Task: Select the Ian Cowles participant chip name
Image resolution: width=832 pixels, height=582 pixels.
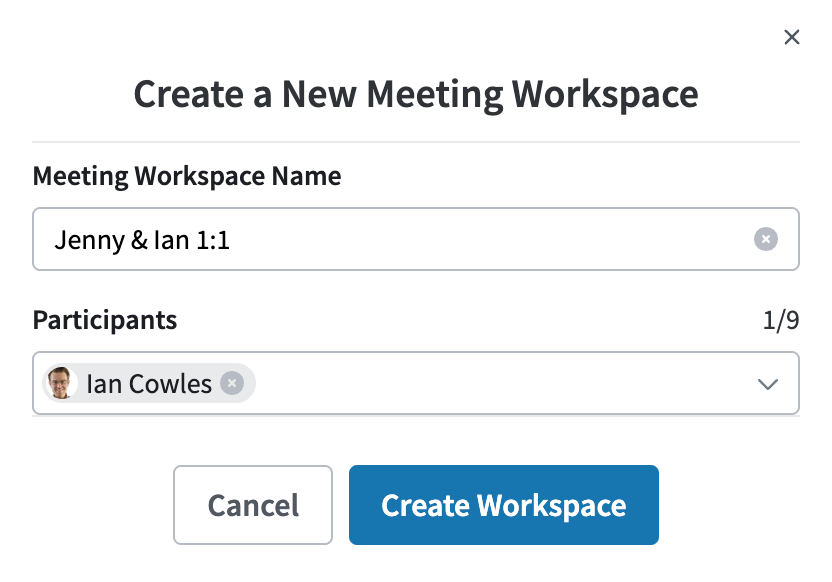Action: tap(149, 384)
